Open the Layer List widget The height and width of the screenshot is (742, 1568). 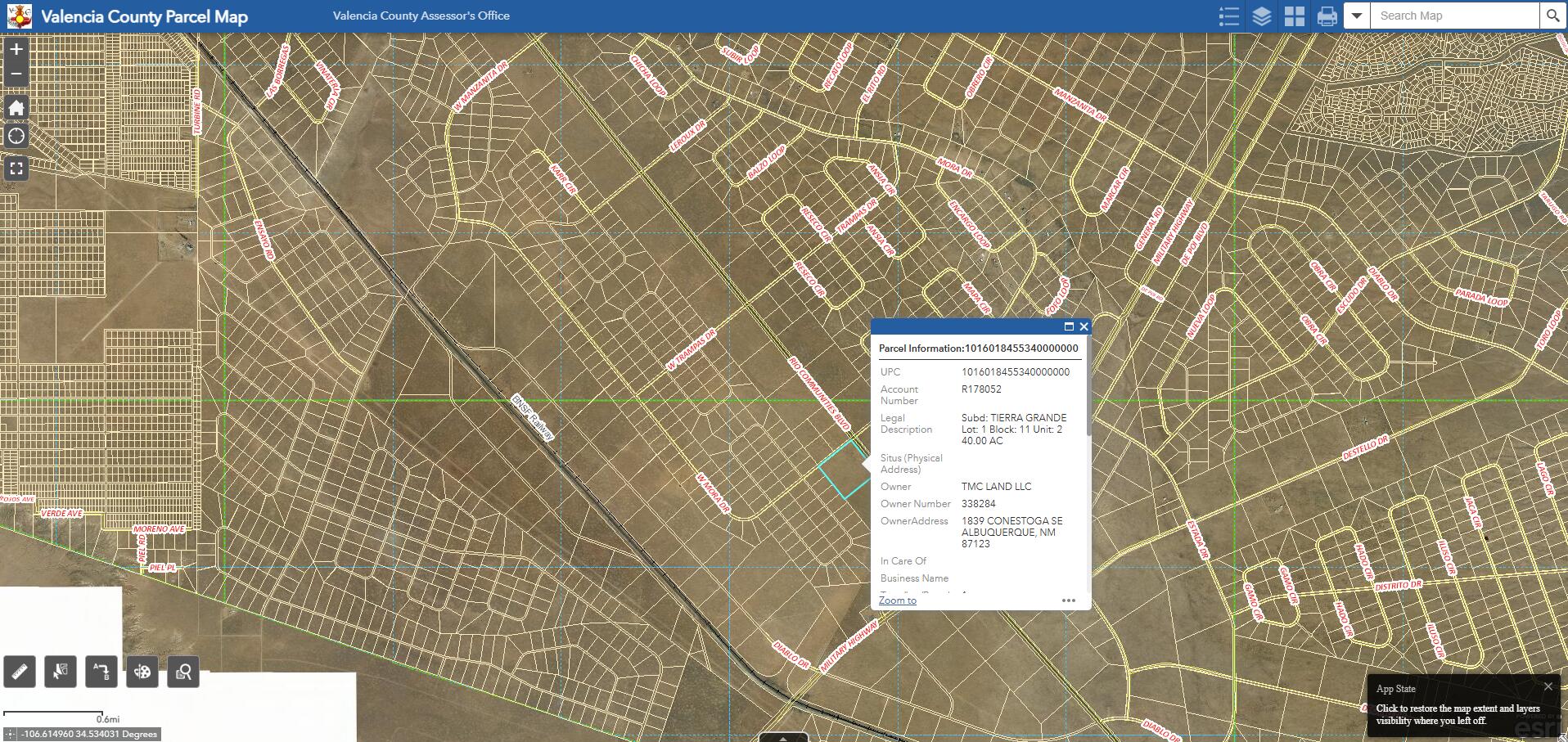pyautogui.click(x=1261, y=16)
